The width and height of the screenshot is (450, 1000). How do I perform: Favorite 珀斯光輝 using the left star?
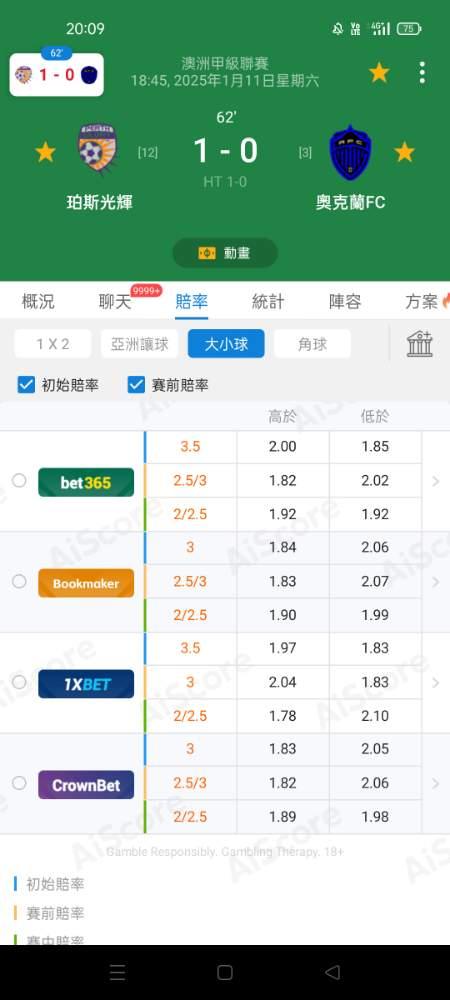pos(45,152)
